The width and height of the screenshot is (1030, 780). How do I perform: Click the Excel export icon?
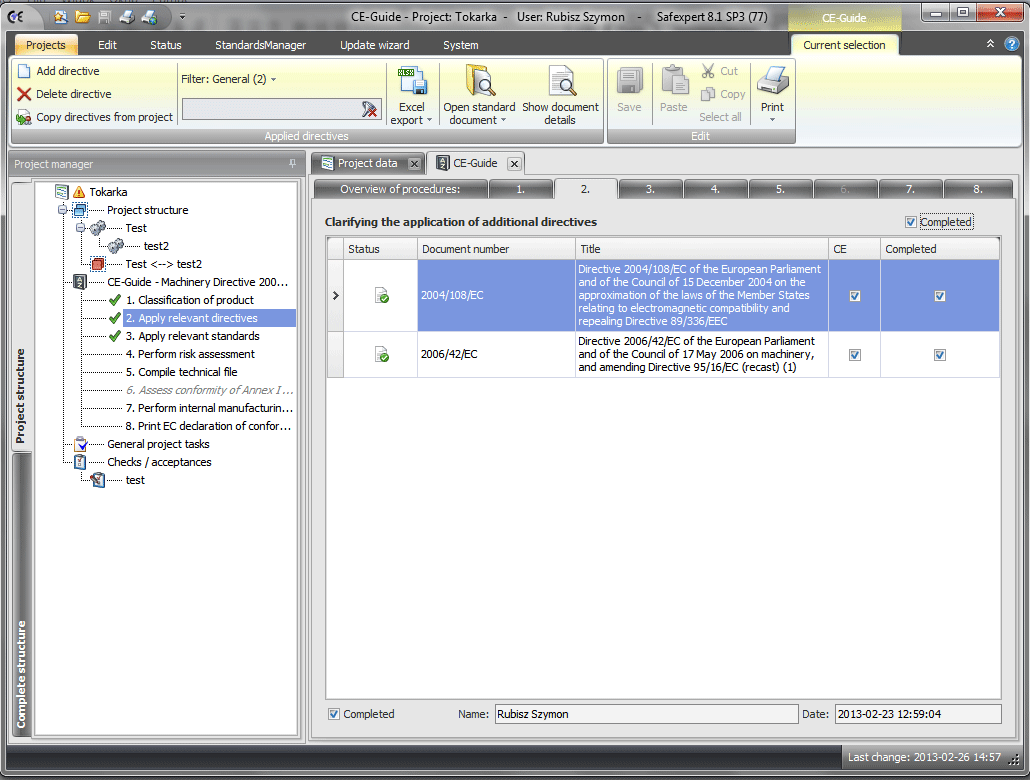pos(412,82)
